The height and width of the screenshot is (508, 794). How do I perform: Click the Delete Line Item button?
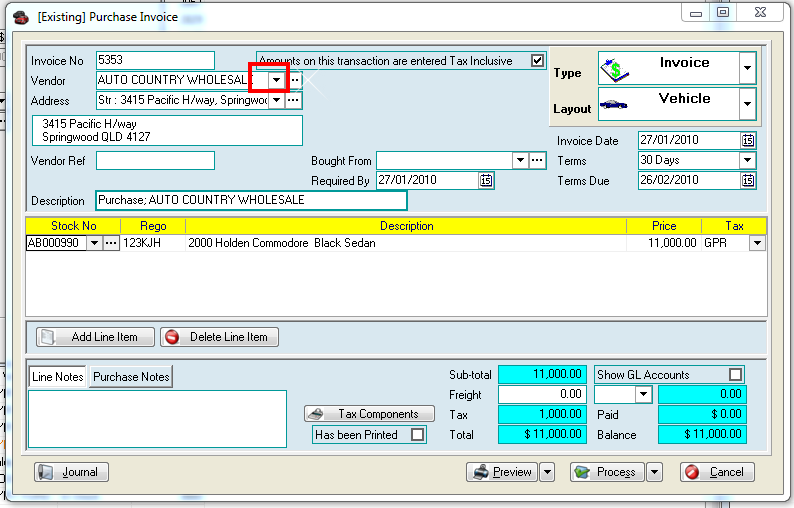tap(219, 337)
